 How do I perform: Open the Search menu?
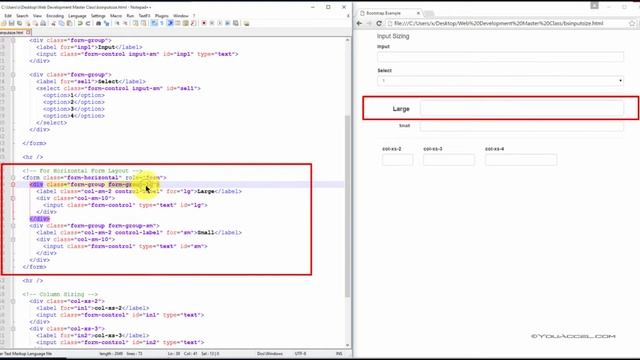coord(22,16)
